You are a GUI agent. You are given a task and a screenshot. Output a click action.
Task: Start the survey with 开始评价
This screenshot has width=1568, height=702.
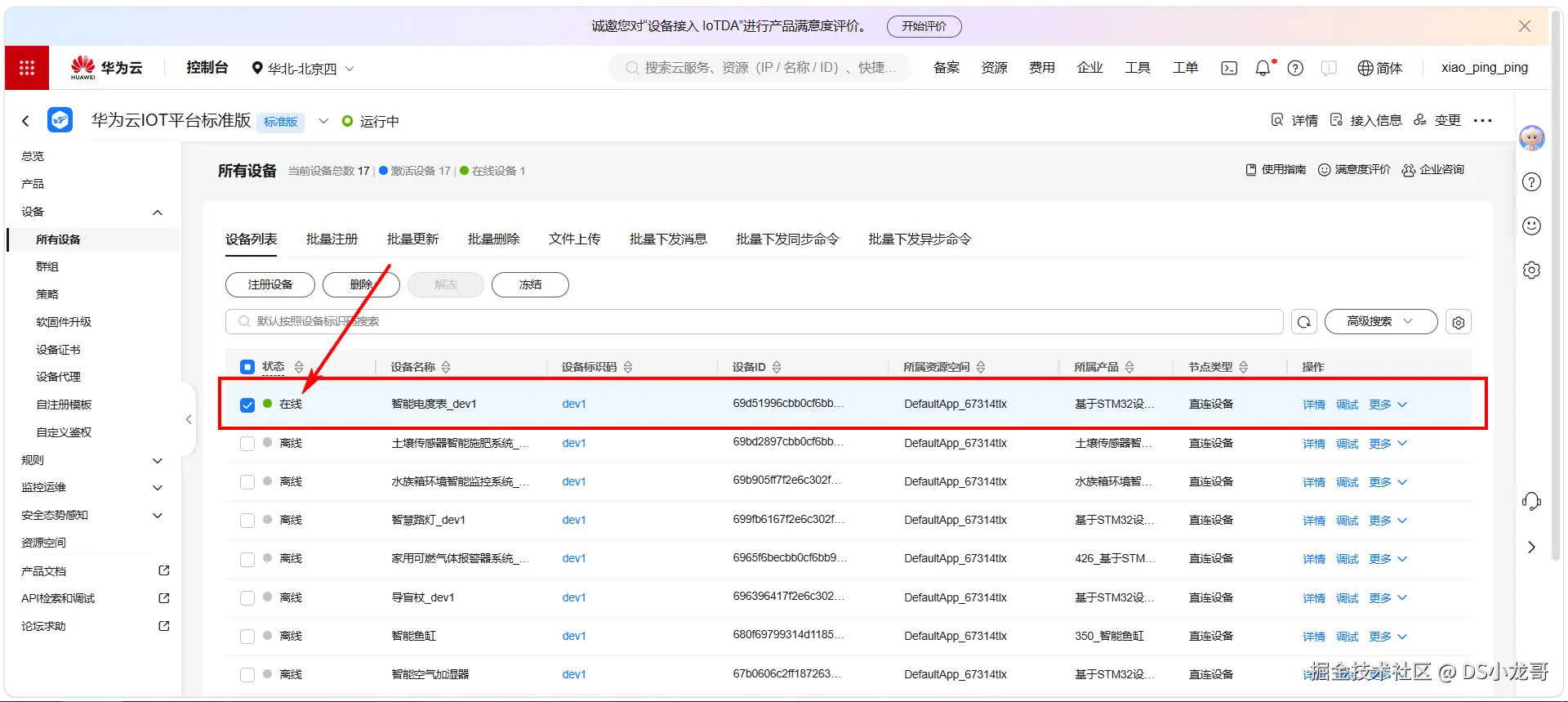(924, 26)
